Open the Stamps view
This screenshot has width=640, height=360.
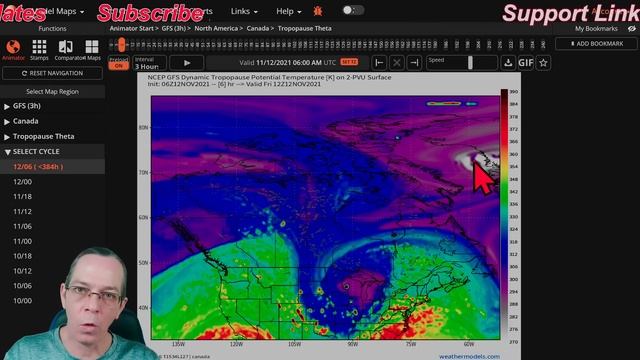[39, 50]
